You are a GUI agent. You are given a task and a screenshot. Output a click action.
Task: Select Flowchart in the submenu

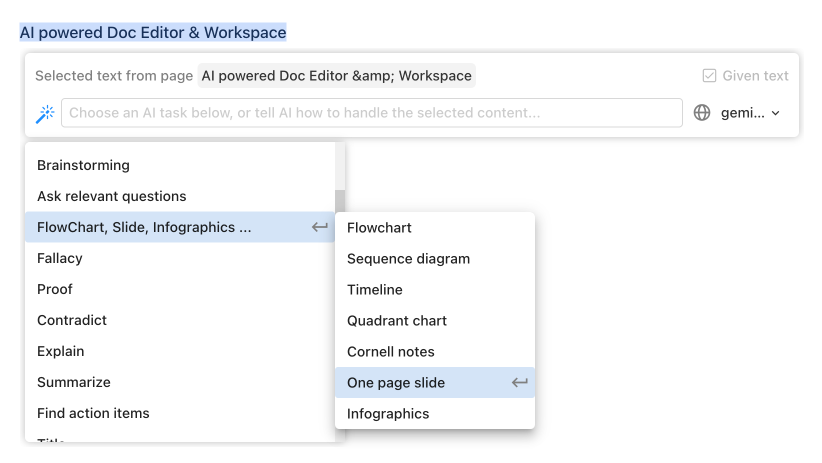click(x=379, y=228)
